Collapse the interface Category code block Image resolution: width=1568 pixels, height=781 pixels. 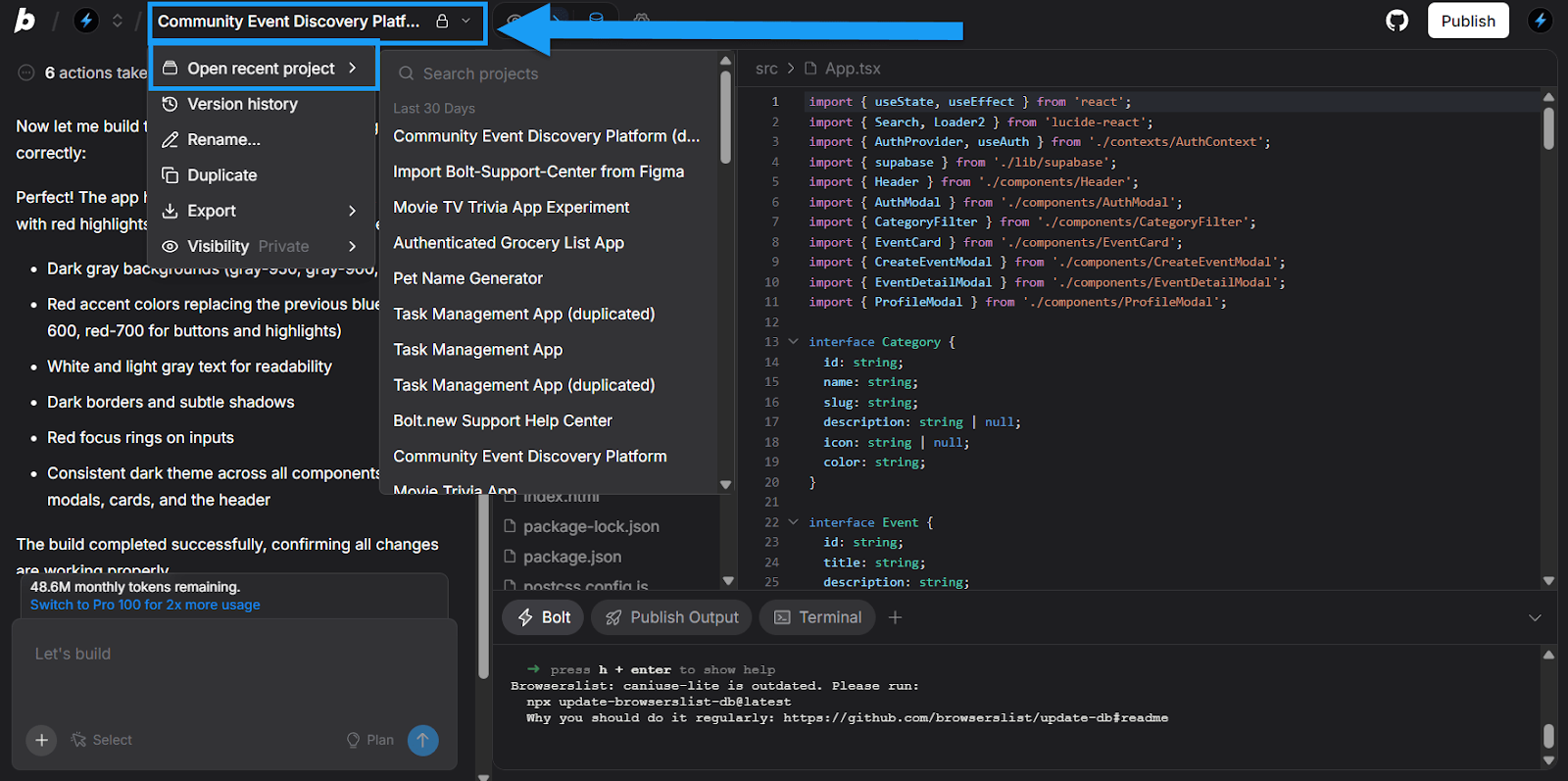[793, 342]
